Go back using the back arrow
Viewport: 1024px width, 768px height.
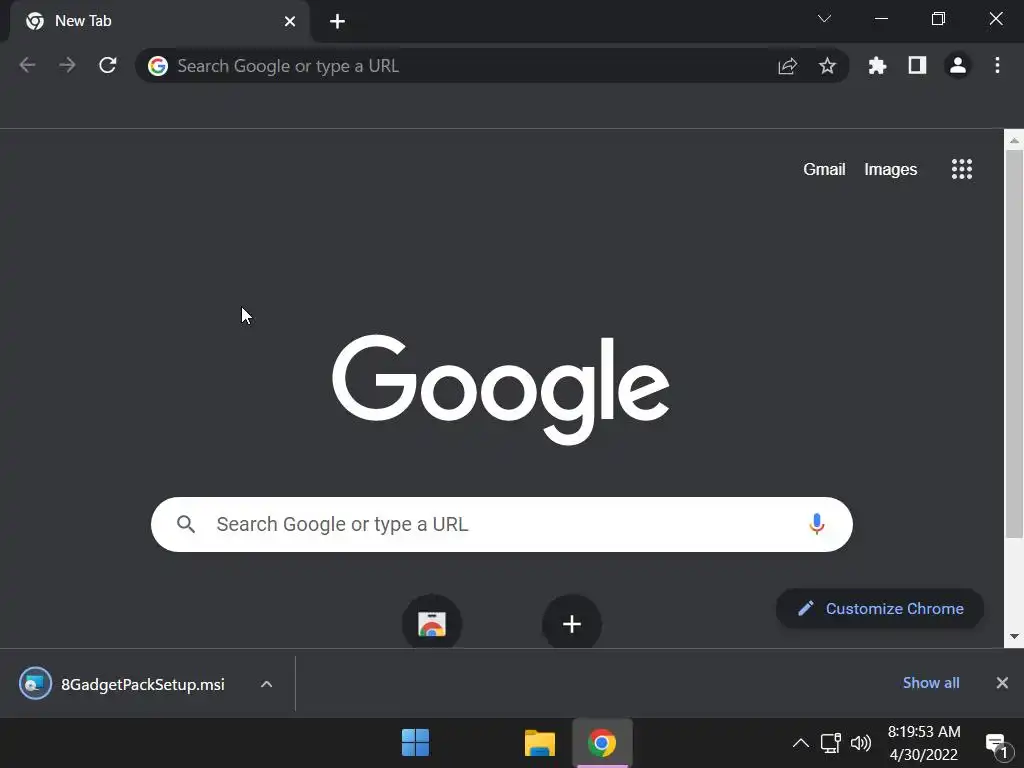[x=27, y=65]
